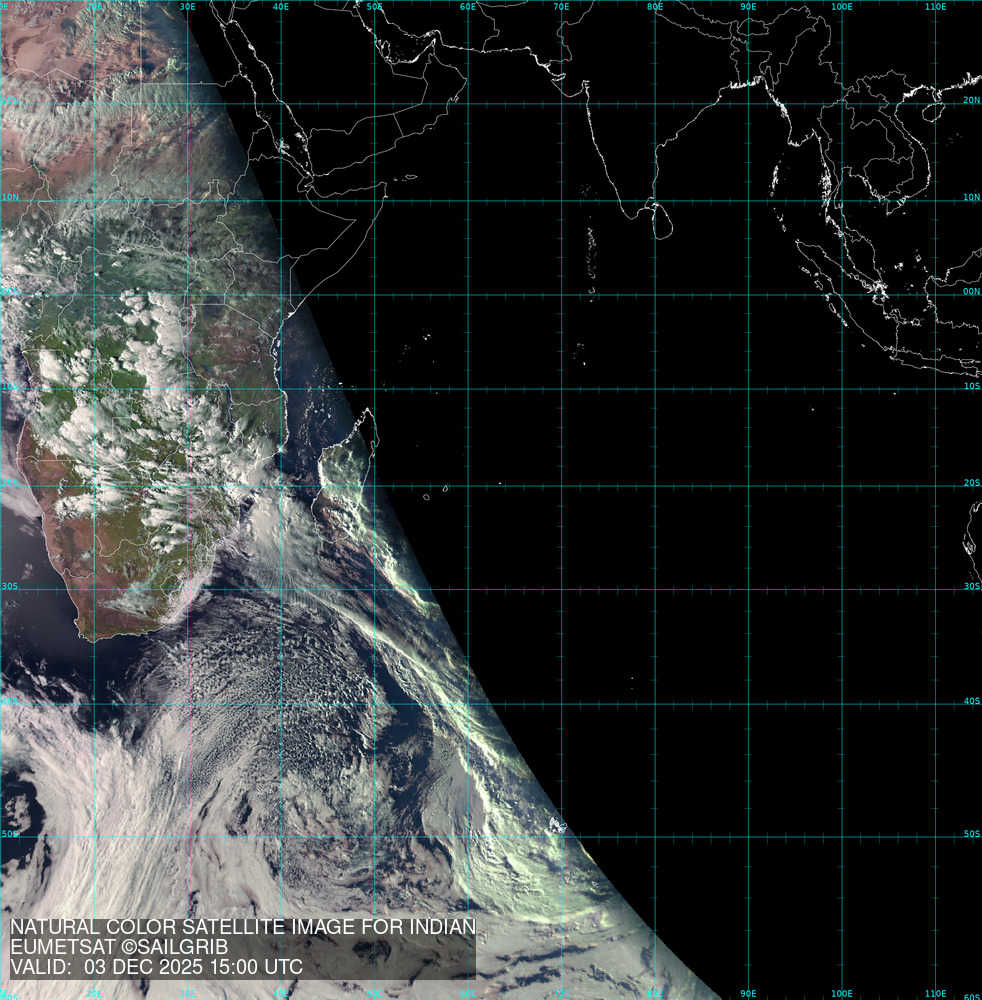Click the Kerguelen Islands outline near 50S
The height and width of the screenshot is (1000, 982).
point(558,827)
